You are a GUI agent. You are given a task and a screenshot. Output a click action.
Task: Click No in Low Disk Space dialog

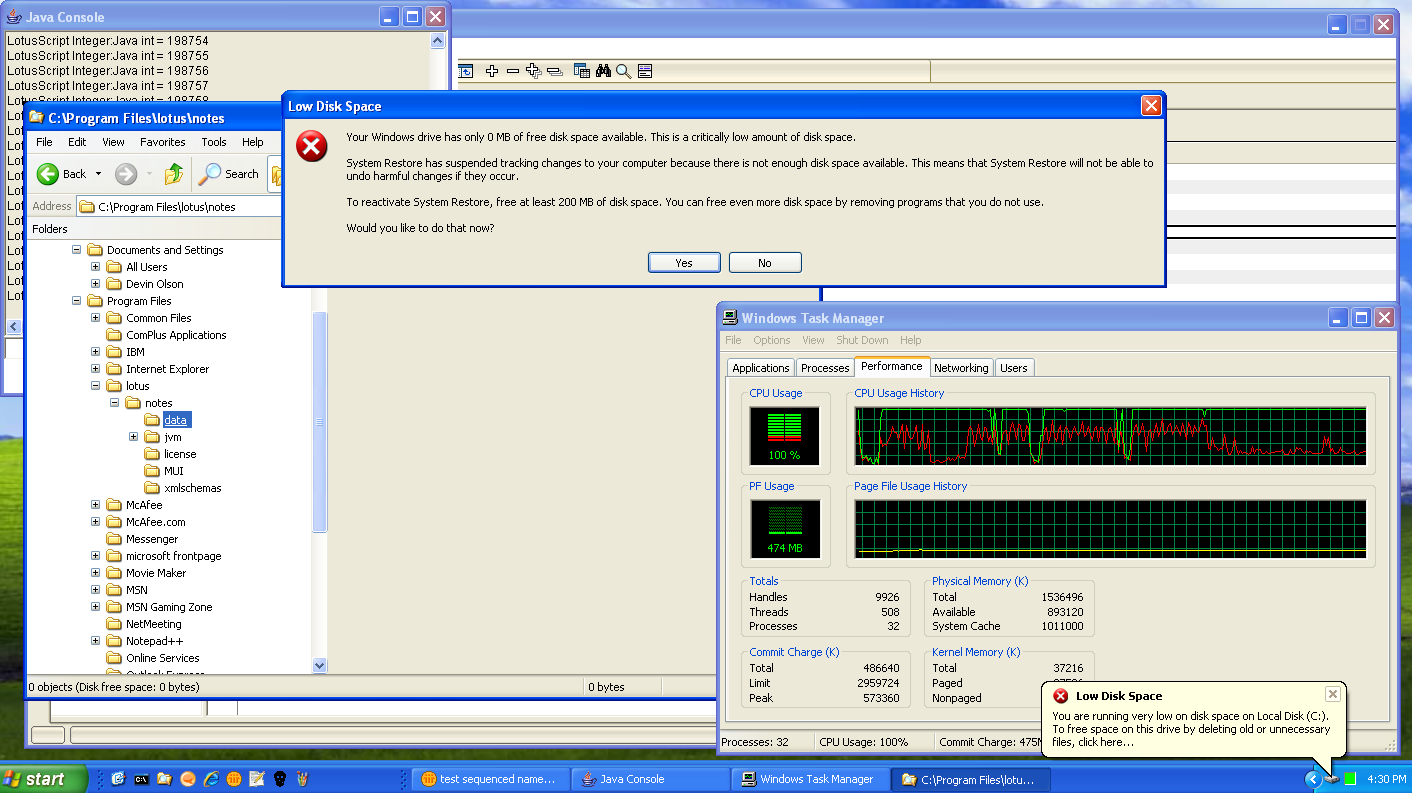coord(765,263)
